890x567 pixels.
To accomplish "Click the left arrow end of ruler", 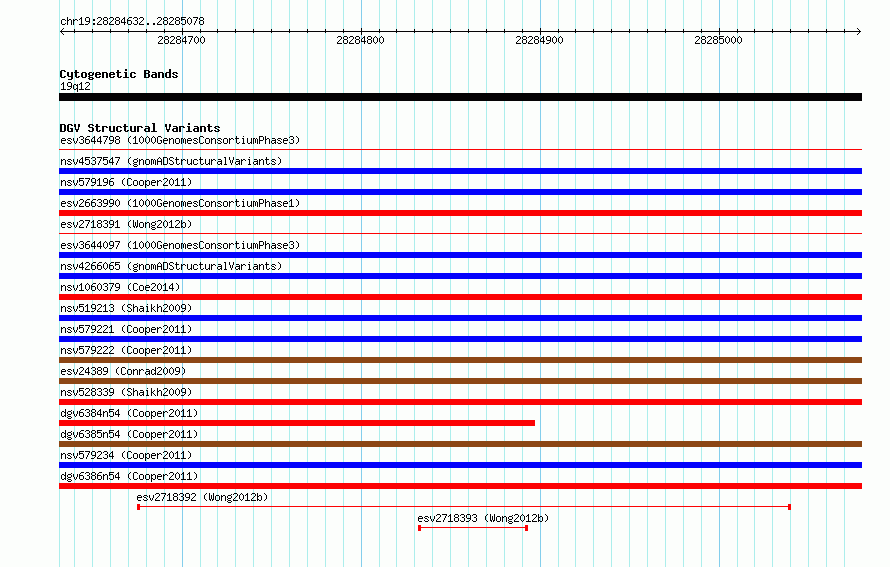I will 62,32.
